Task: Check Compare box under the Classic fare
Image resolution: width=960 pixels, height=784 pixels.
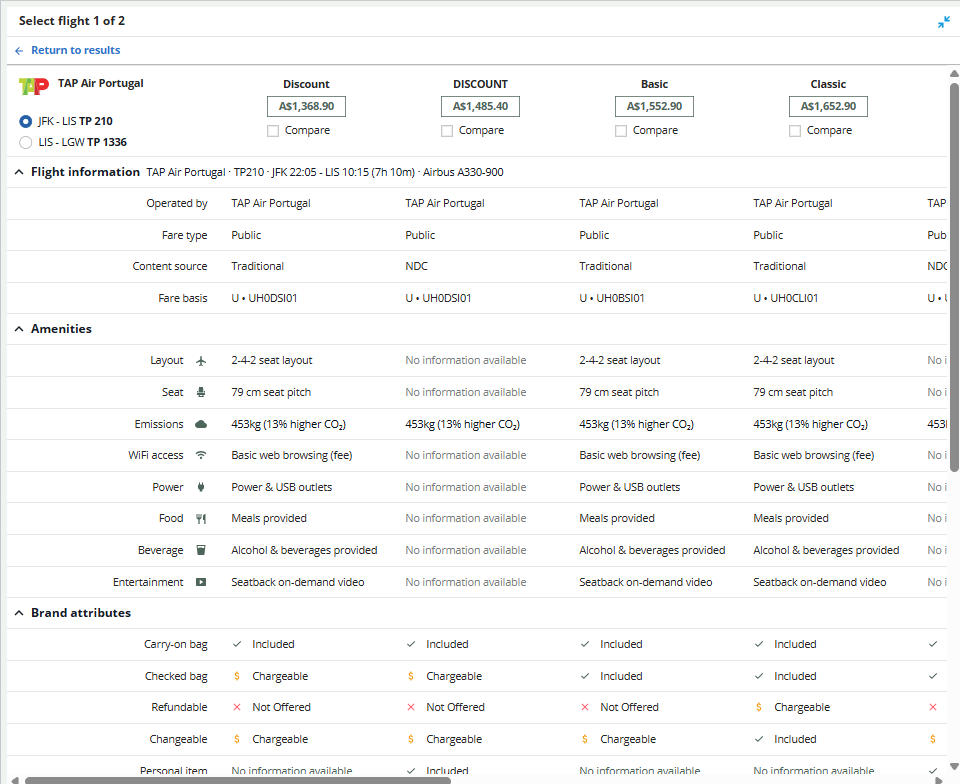Action: 796,131
